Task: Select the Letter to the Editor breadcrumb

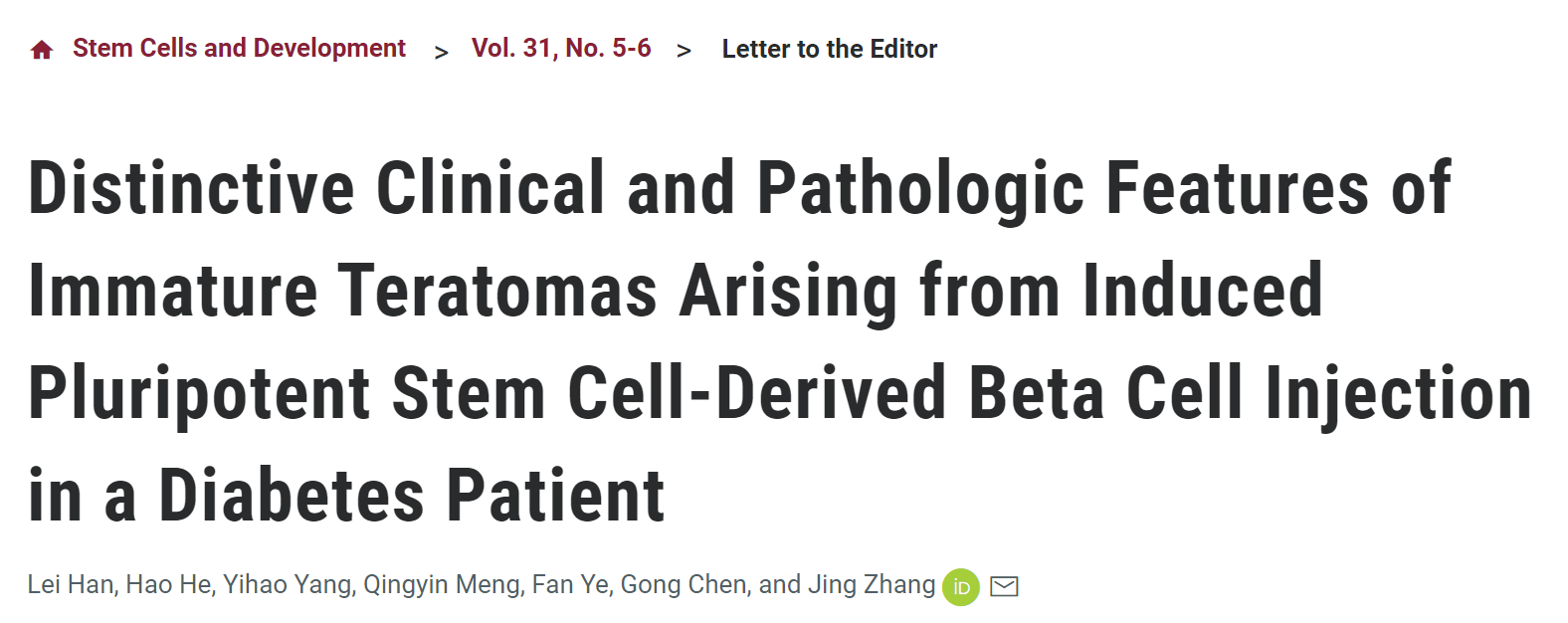Action: (x=830, y=49)
